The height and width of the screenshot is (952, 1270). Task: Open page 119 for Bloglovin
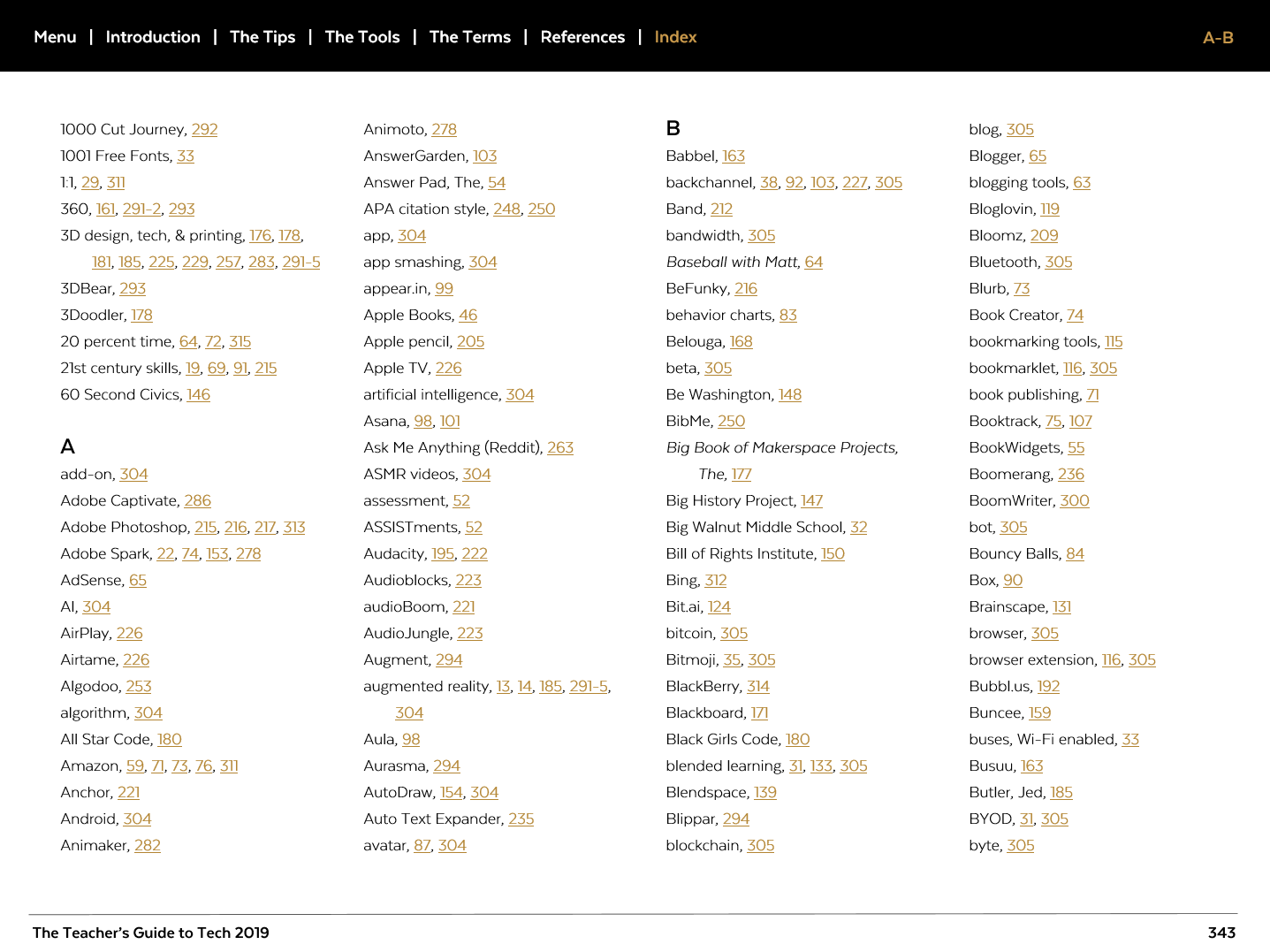coord(1050,209)
